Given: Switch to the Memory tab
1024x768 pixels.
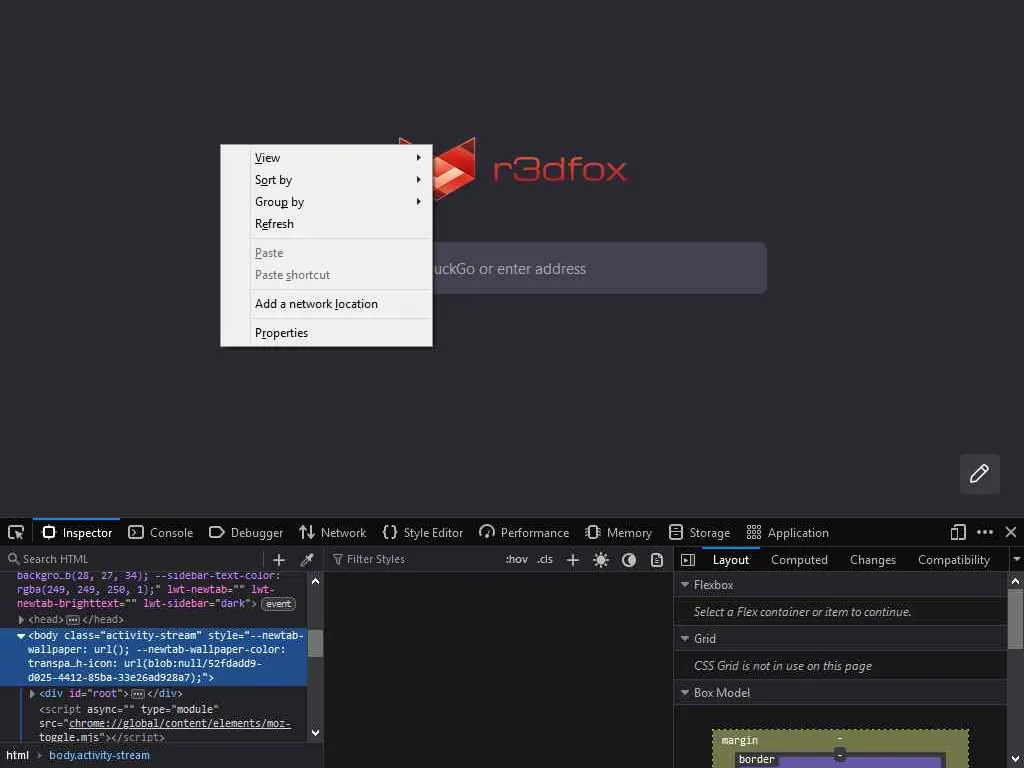Looking at the screenshot, I should [x=619, y=533].
